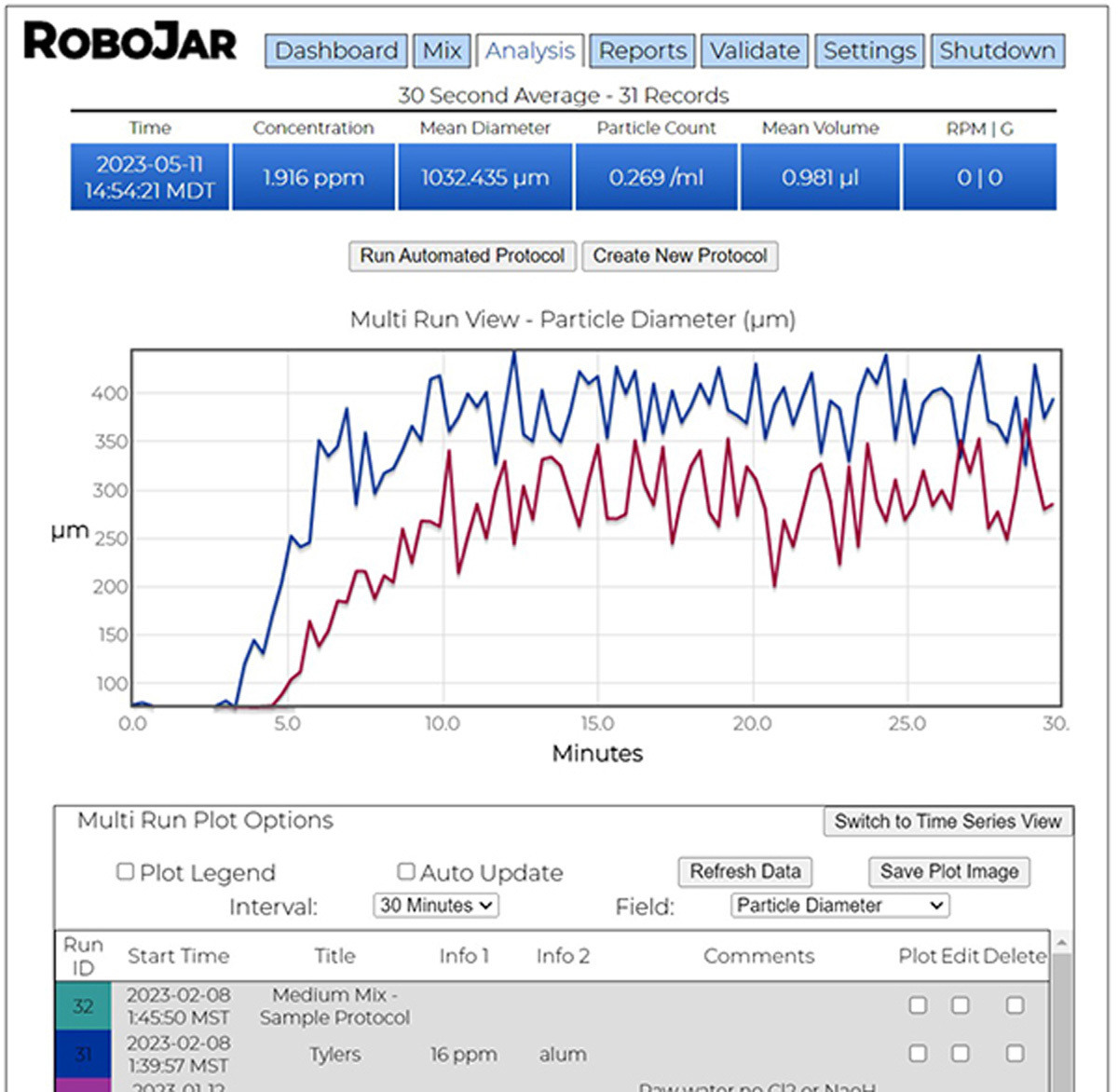Enable the Plot Legend checkbox
This screenshot has height=1092, width=1118.
click(x=126, y=871)
